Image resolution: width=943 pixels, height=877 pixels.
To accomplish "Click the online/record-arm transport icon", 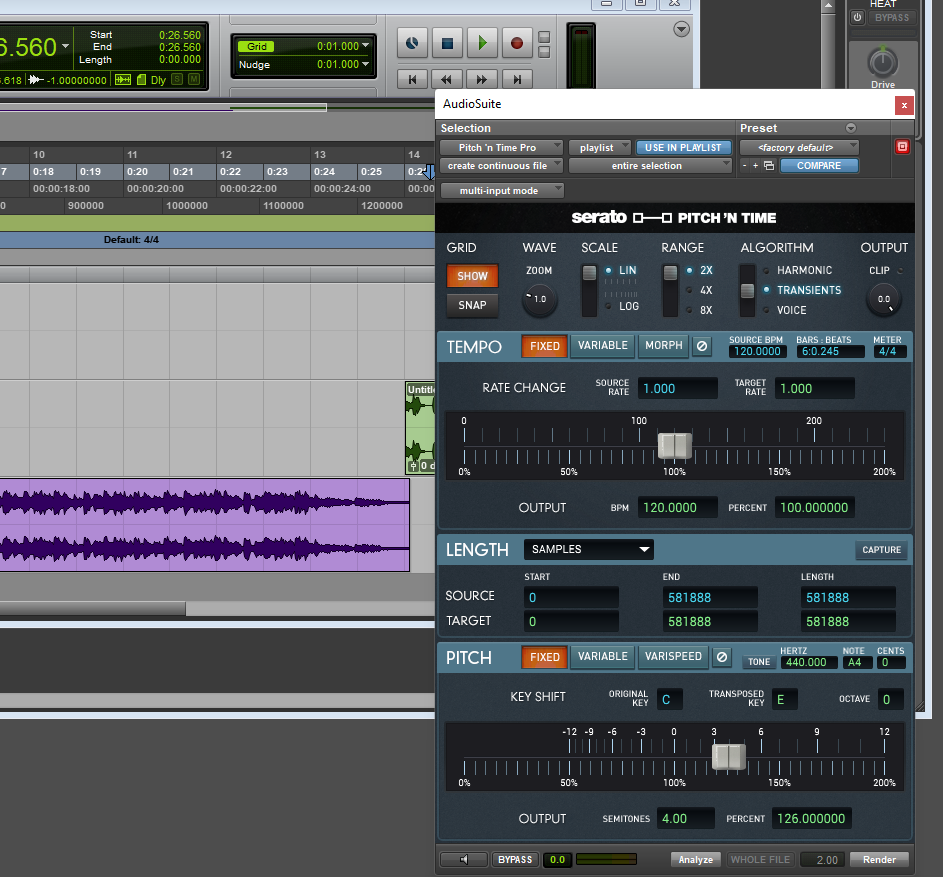I will [412, 43].
